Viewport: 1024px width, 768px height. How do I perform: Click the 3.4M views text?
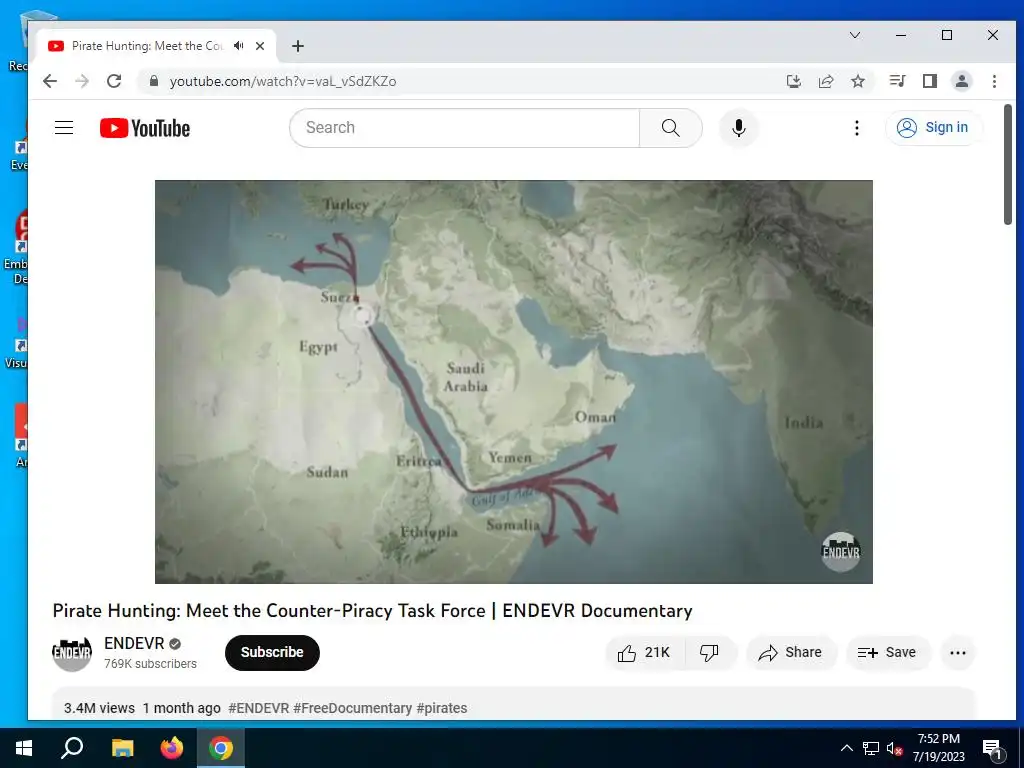[99, 708]
